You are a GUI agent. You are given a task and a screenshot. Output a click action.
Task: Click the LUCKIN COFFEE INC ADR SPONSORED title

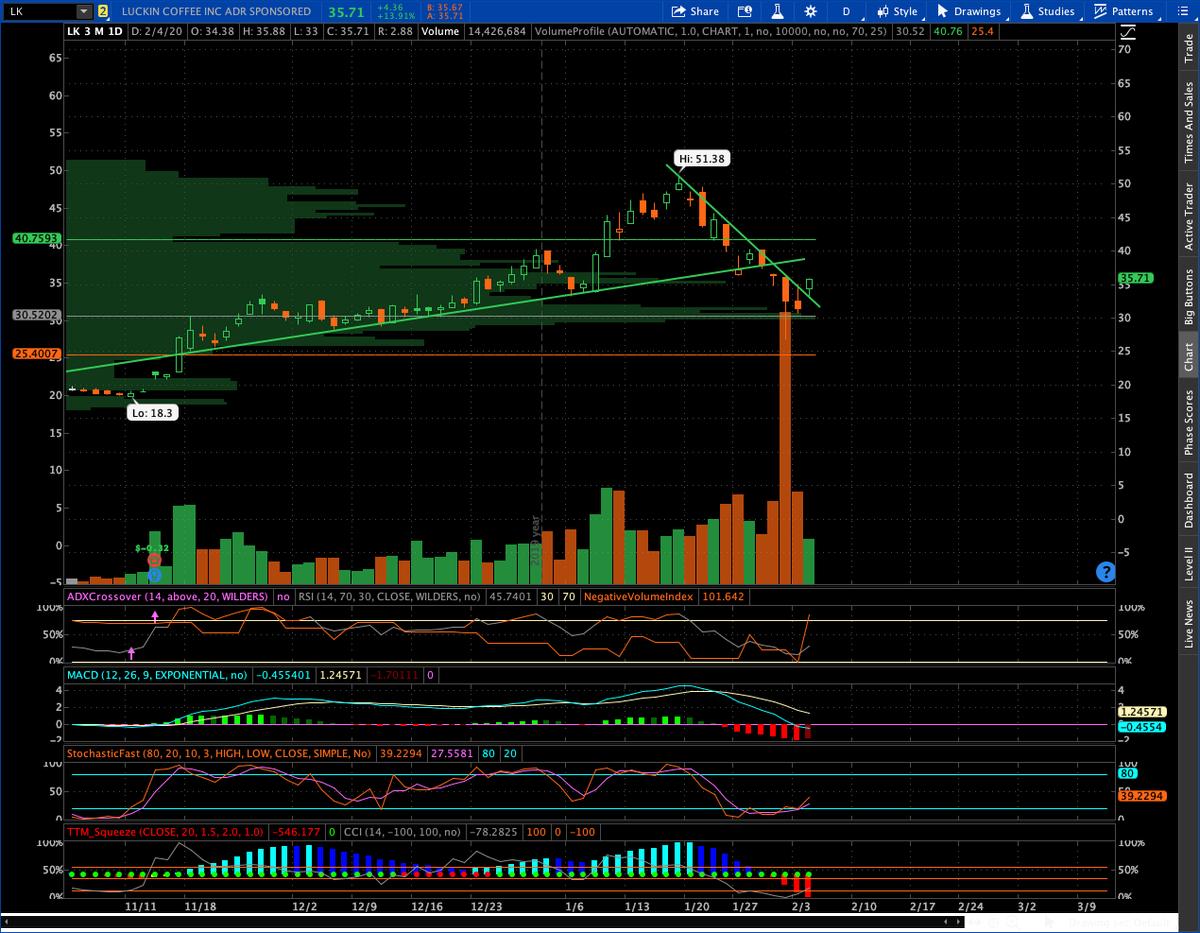click(216, 12)
